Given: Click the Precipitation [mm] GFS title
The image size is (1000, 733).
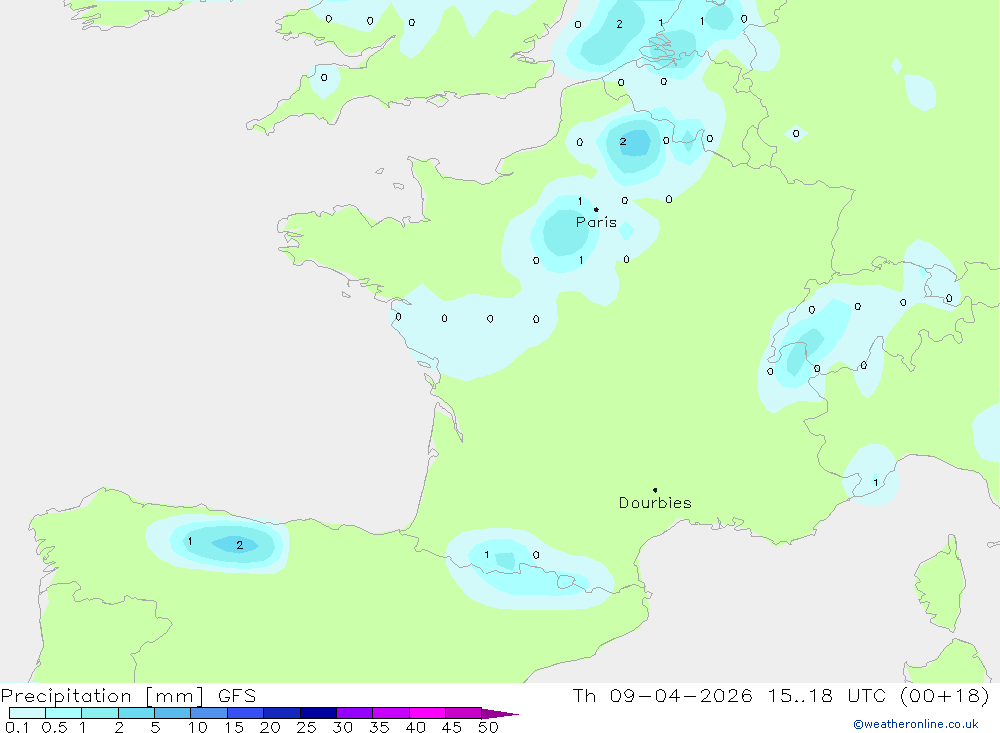Looking at the screenshot, I should click(x=128, y=695).
